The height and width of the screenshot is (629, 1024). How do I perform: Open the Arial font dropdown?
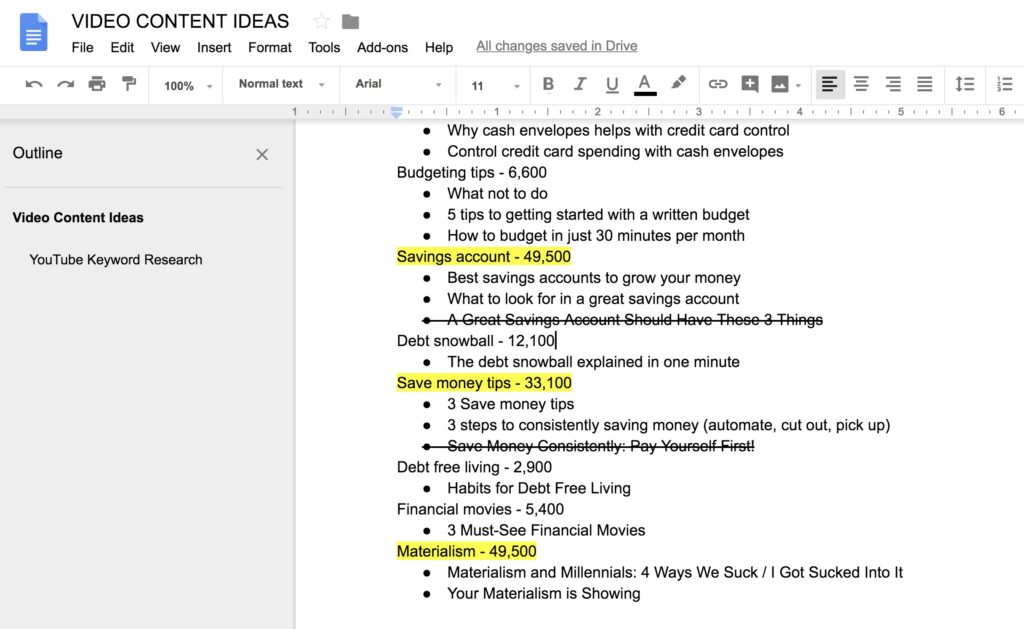pyautogui.click(x=398, y=84)
